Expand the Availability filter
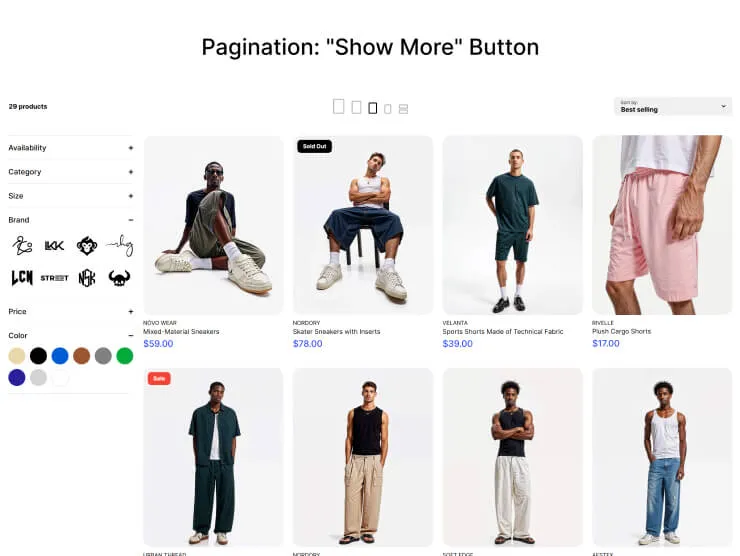 point(71,148)
